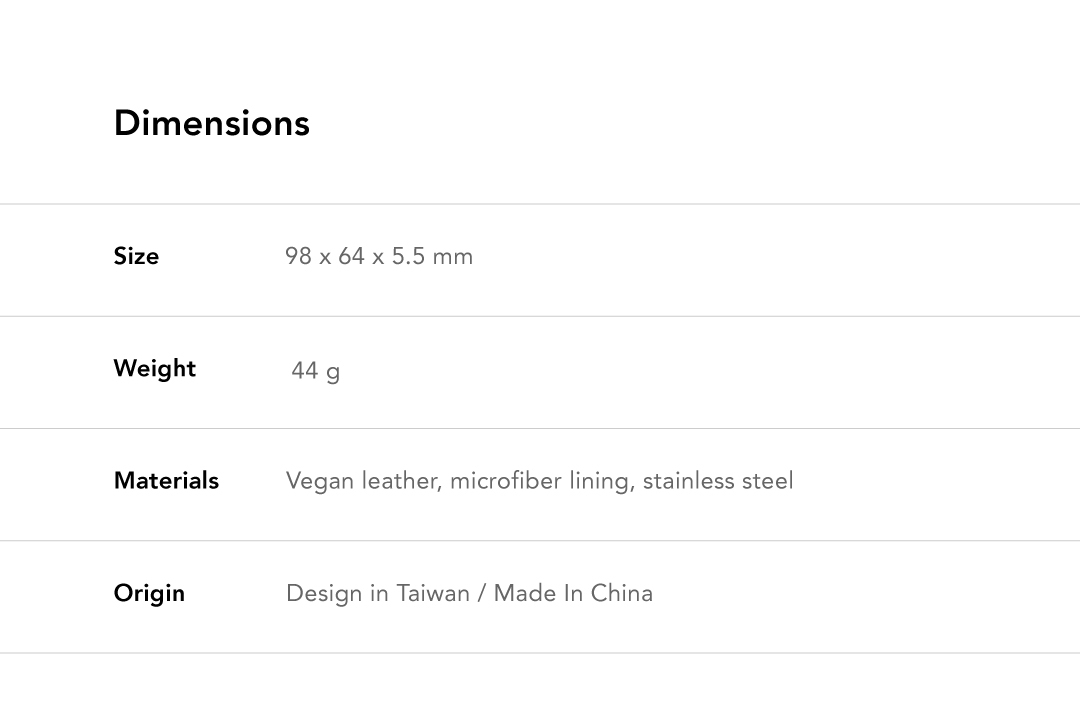The width and height of the screenshot is (1080, 720).
Task: Click the word Design in Origin row
Action: tap(324, 594)
